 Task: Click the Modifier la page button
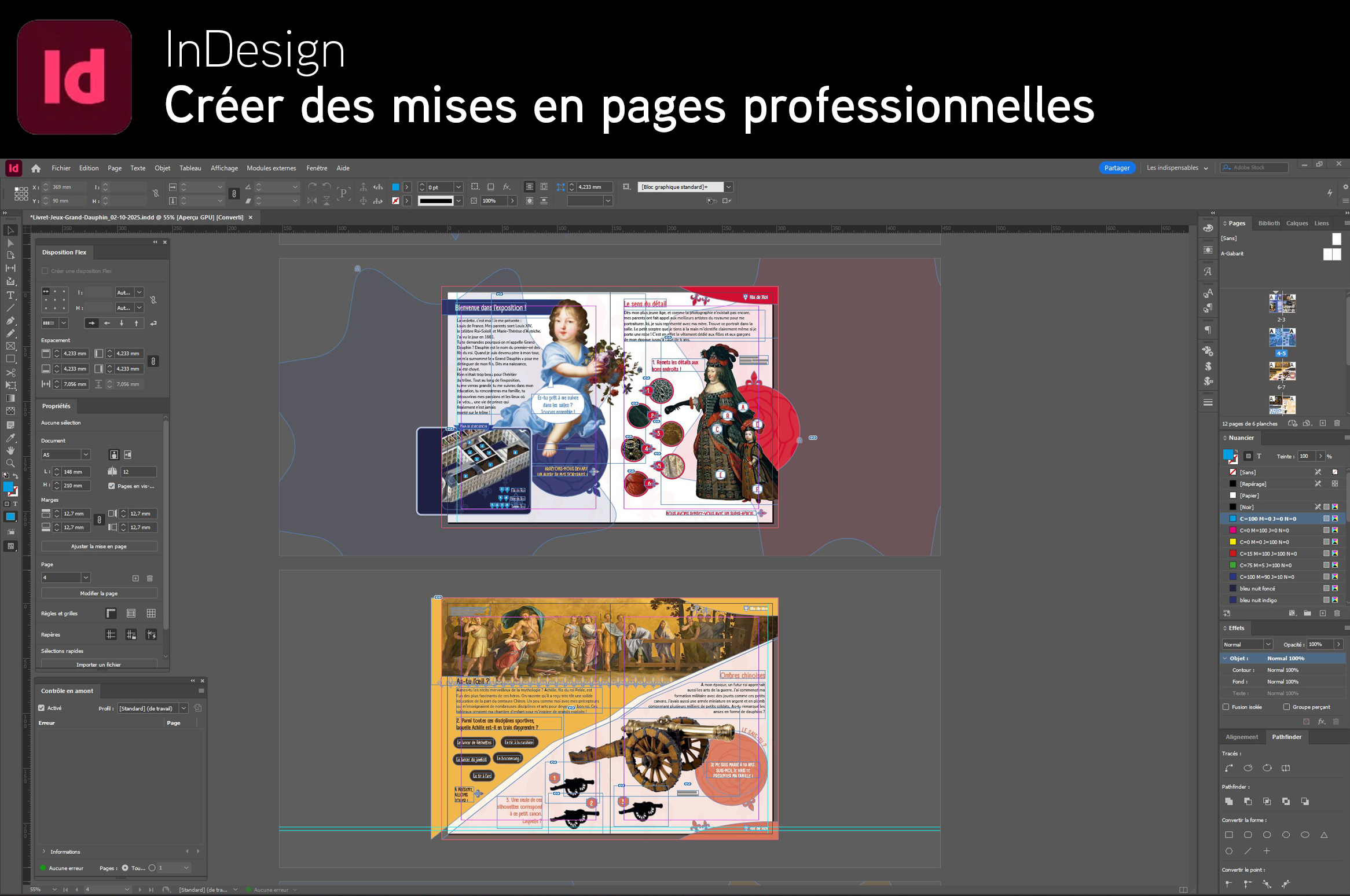[99, 593]
